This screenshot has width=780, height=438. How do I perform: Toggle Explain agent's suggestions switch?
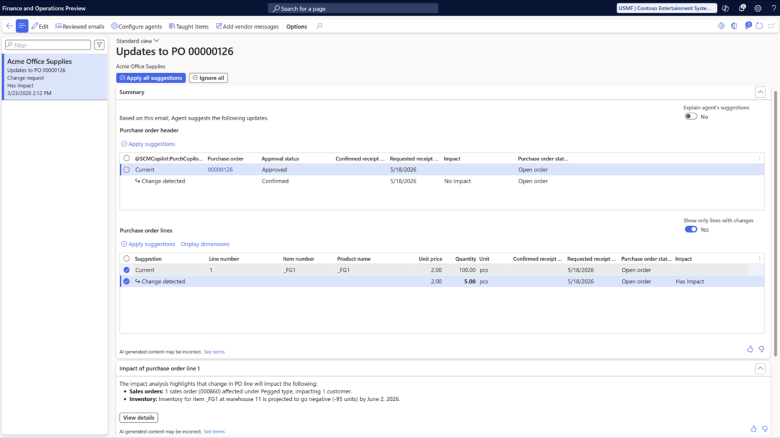click(690, 116)
